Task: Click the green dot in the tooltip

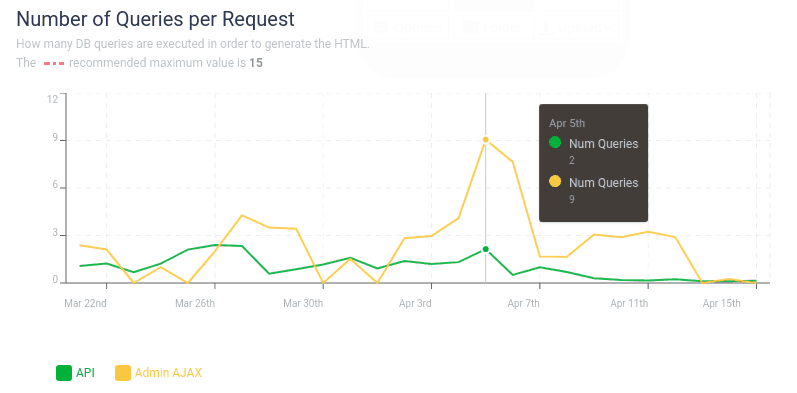Action: [555, 142]
